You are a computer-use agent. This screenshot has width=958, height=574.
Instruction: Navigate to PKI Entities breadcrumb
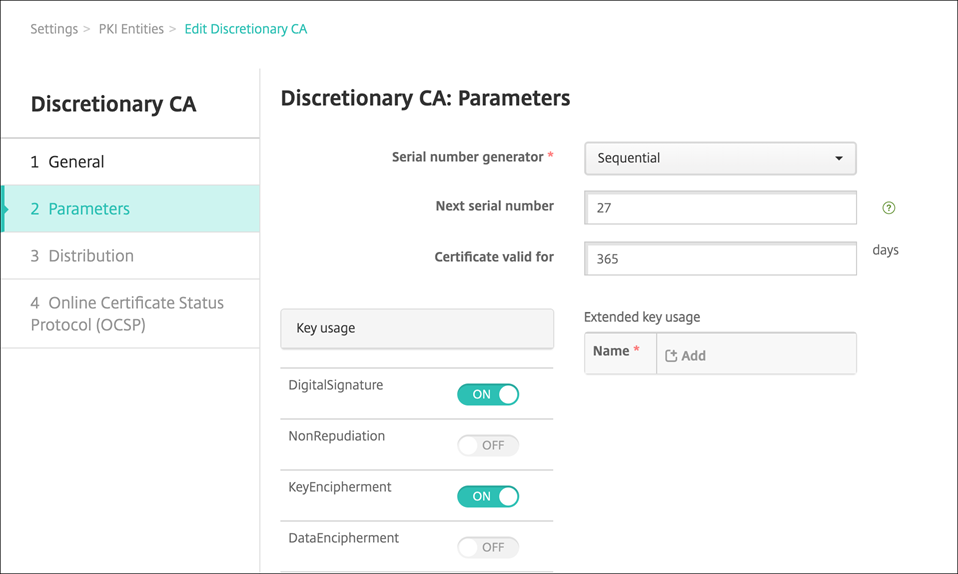pos(131,29)
